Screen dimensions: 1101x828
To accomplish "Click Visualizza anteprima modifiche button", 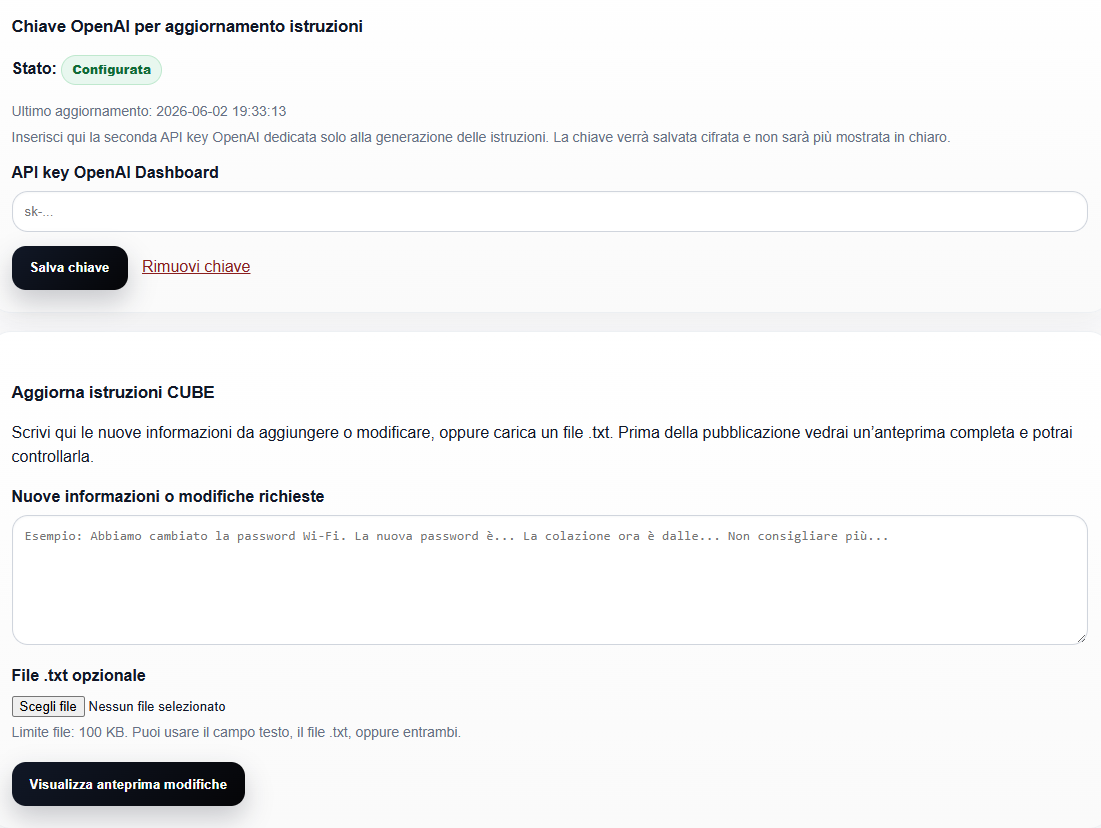I will point(128,784).
